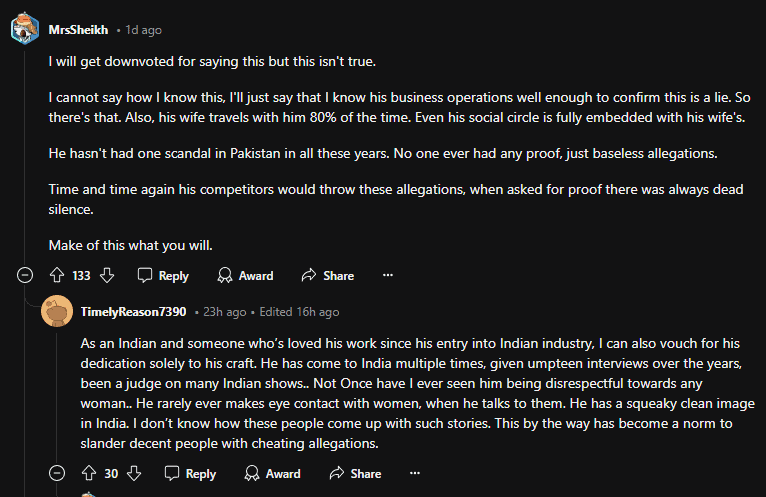Click MrsSheikh's avatar image
This screenshot has height=497, width=766.
coord(25,29)
